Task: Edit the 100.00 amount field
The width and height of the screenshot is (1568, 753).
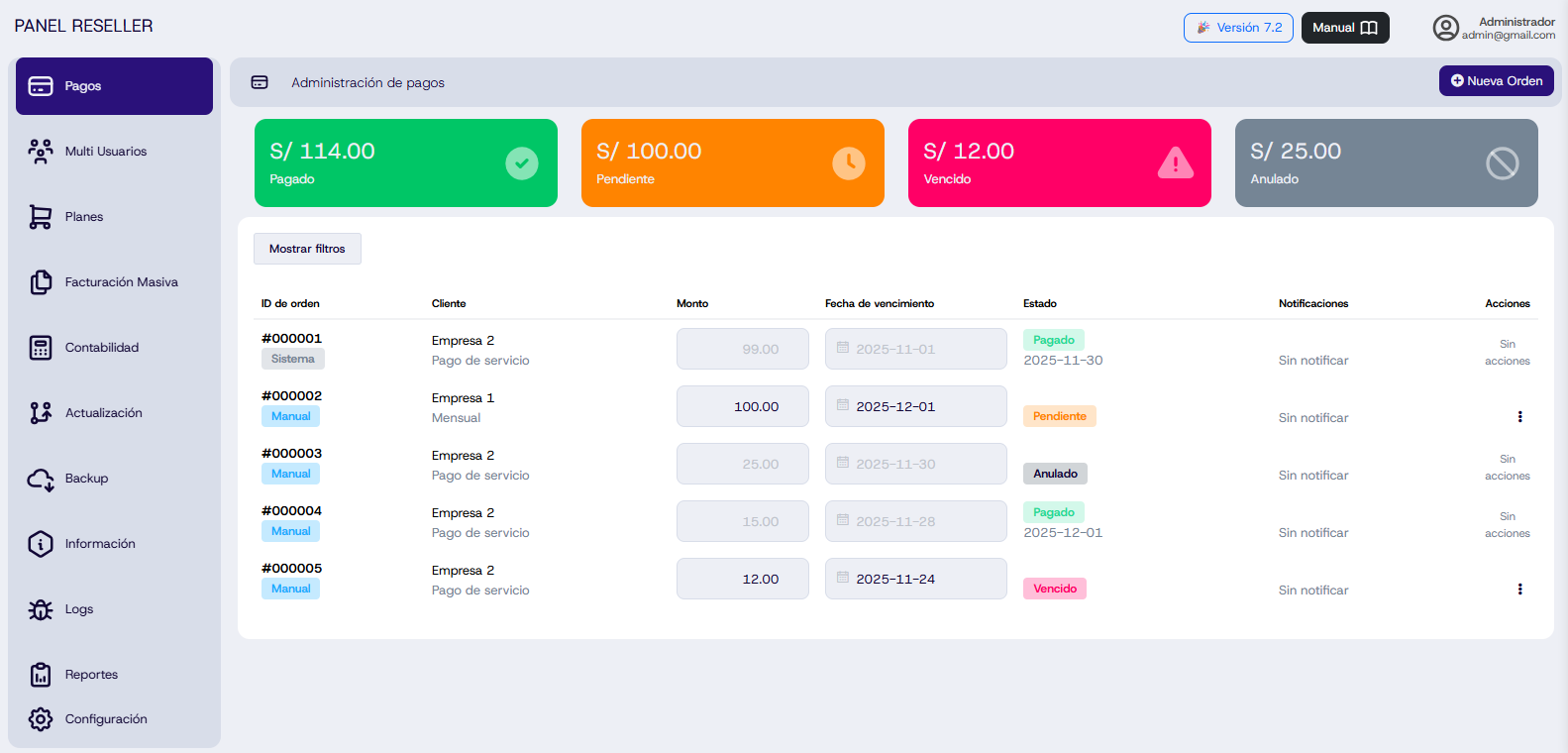Action: point(743,406)
